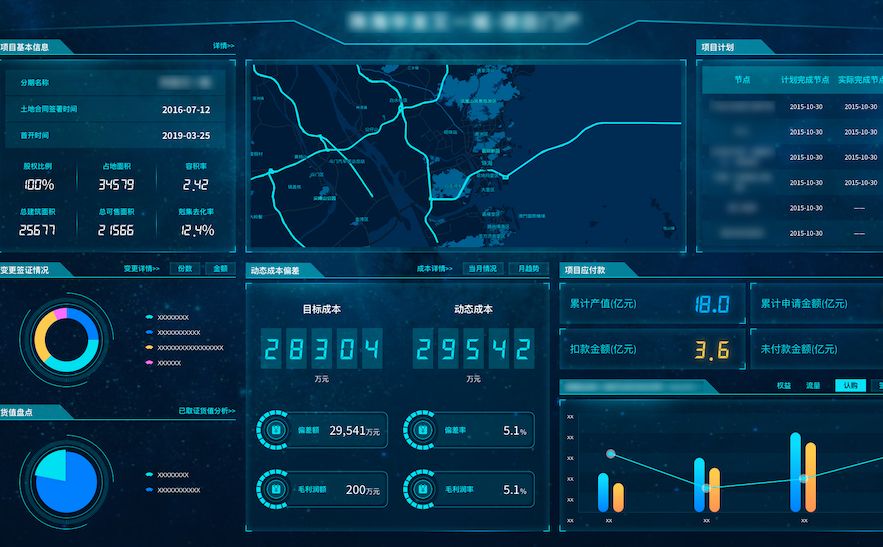Viewport: 883px width, 547px height.
Task: Toggle the 金额 view in 变更签证情况
Action: (219, 269)
